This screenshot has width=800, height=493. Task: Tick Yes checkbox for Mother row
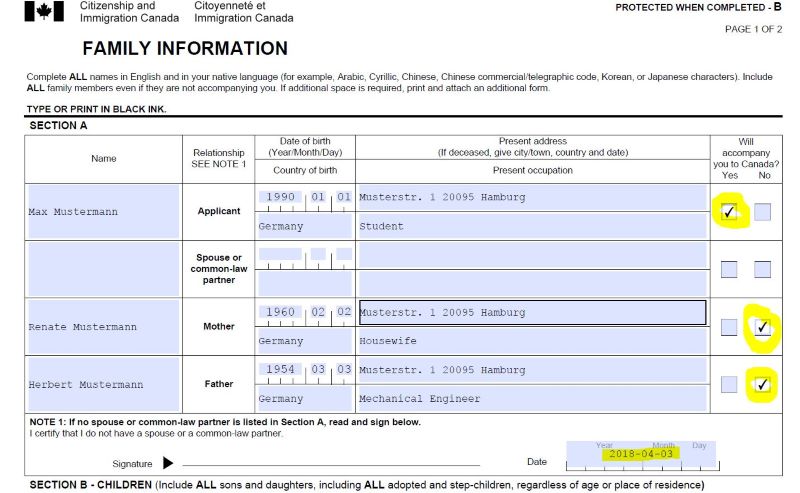[x=729, y=327]
